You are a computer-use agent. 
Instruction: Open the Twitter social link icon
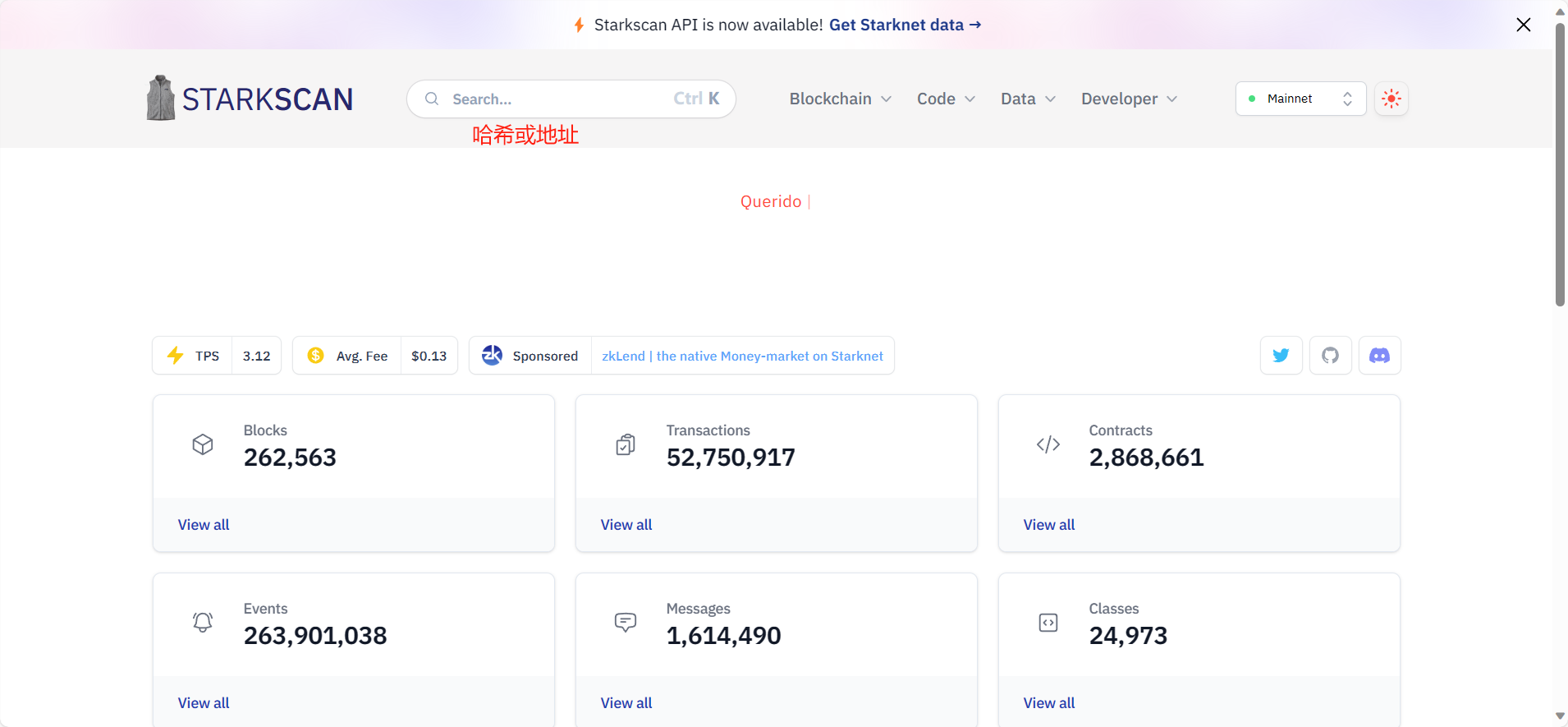pos(1281,356)
